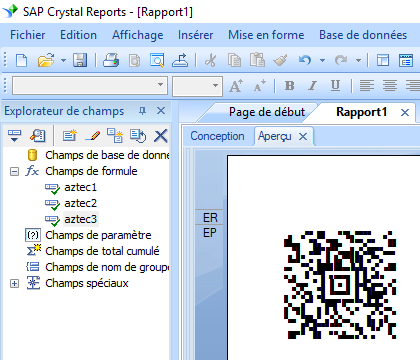Click the Paste clipboard icon
420x360 pixels.
click(x=257, y=61)
